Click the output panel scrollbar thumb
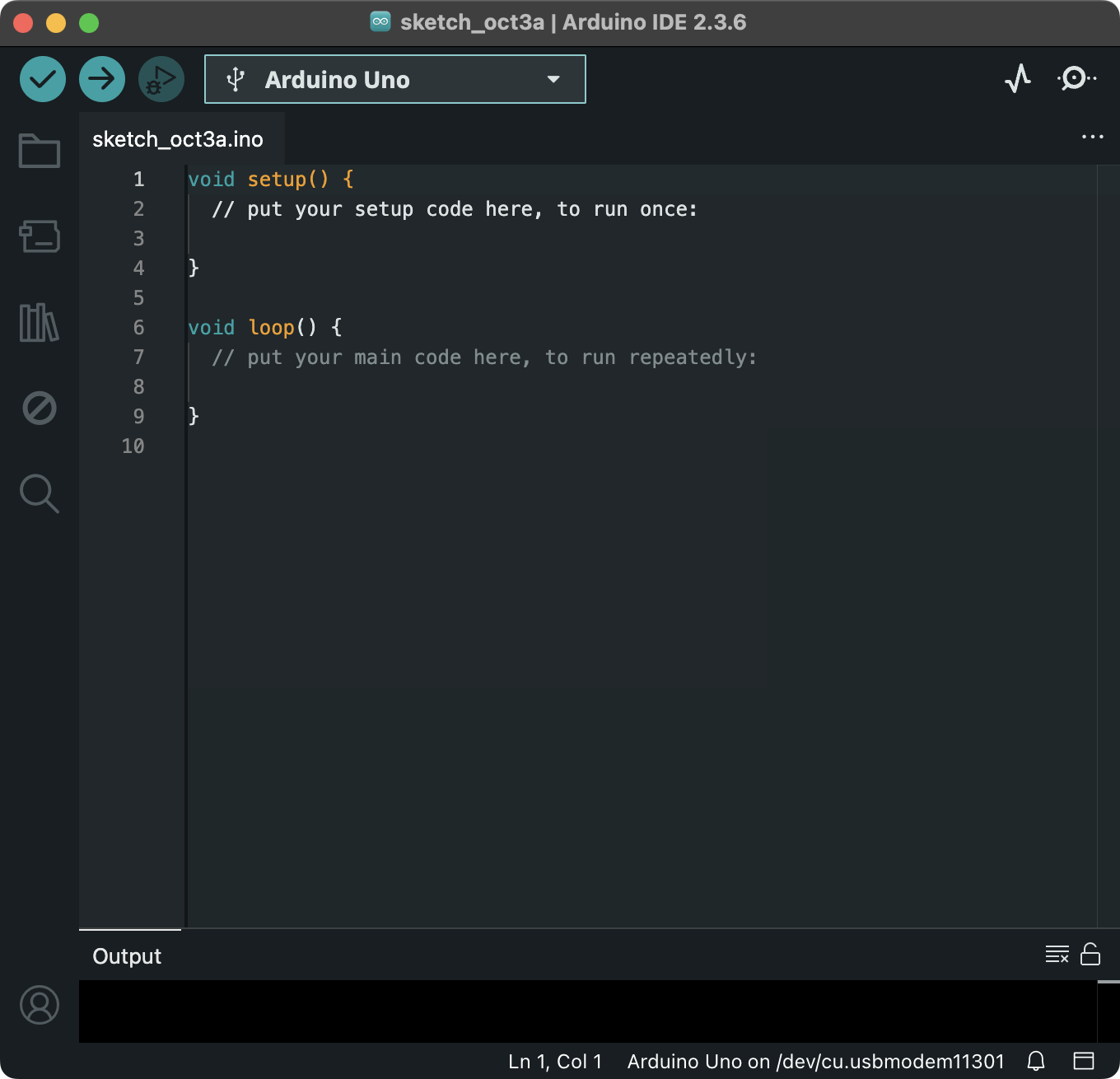This screenshot has height=1079, width=1120. tap(1108, 982)
